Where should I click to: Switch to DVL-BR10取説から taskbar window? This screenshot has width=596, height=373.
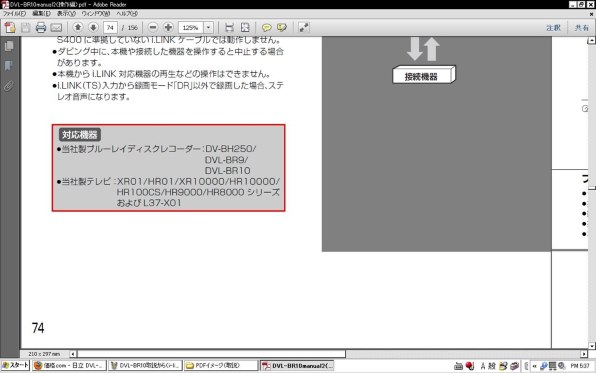point(146,365)
